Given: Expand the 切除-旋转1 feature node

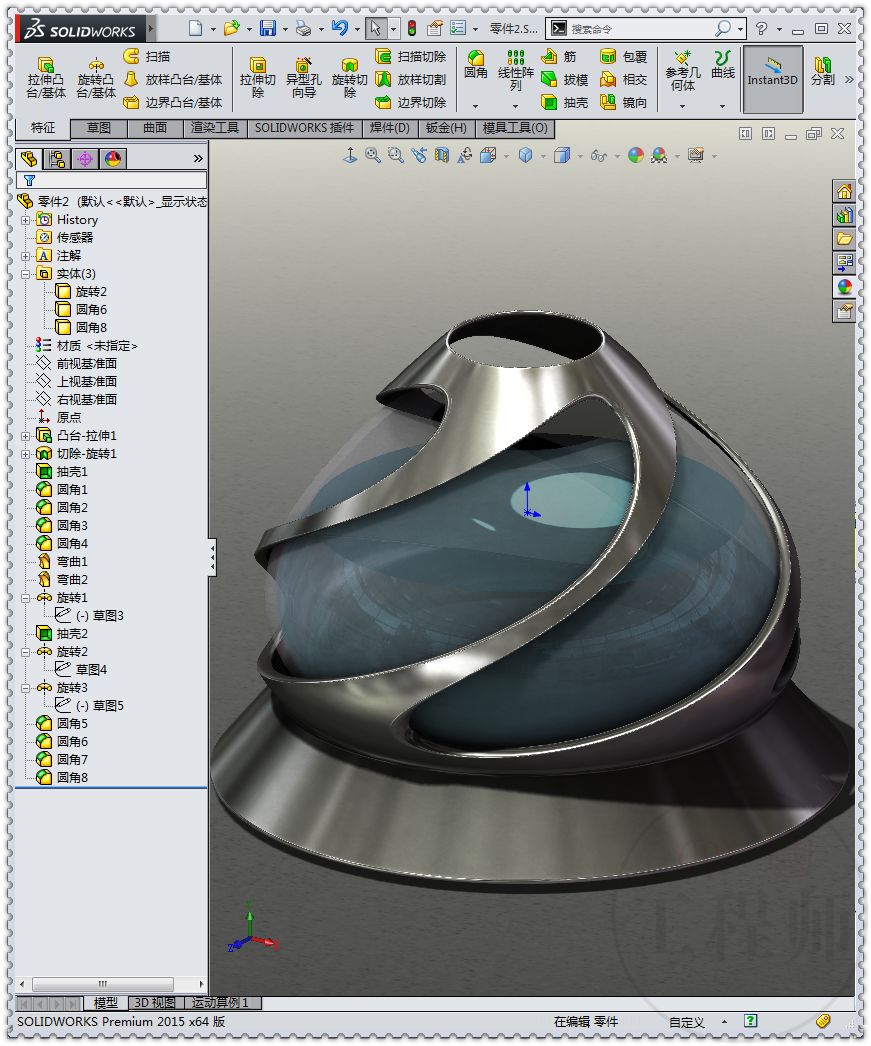Looking at the screenshot, I should click(25, 454).
